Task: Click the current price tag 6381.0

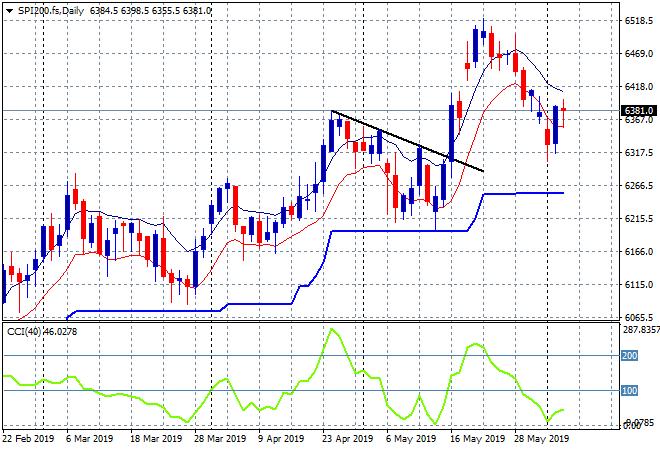Action: click(639, 111)
